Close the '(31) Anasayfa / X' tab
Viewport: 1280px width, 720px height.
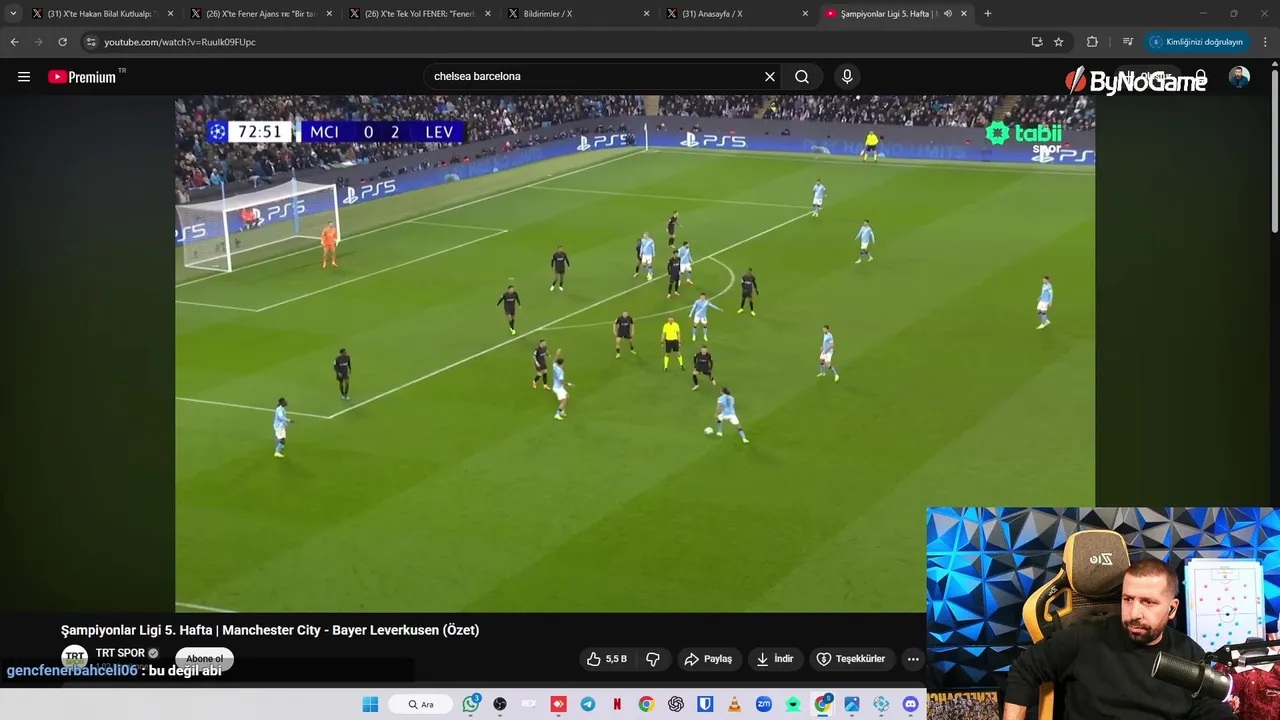(805, 14)
